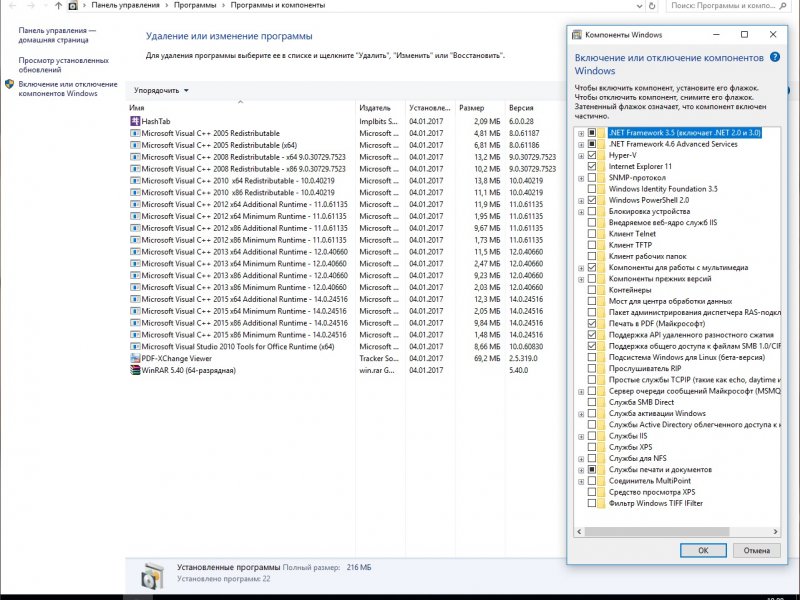Confirm the components dialog with OK
Viewport: 800px width, 600px height.
coord(703,550)
